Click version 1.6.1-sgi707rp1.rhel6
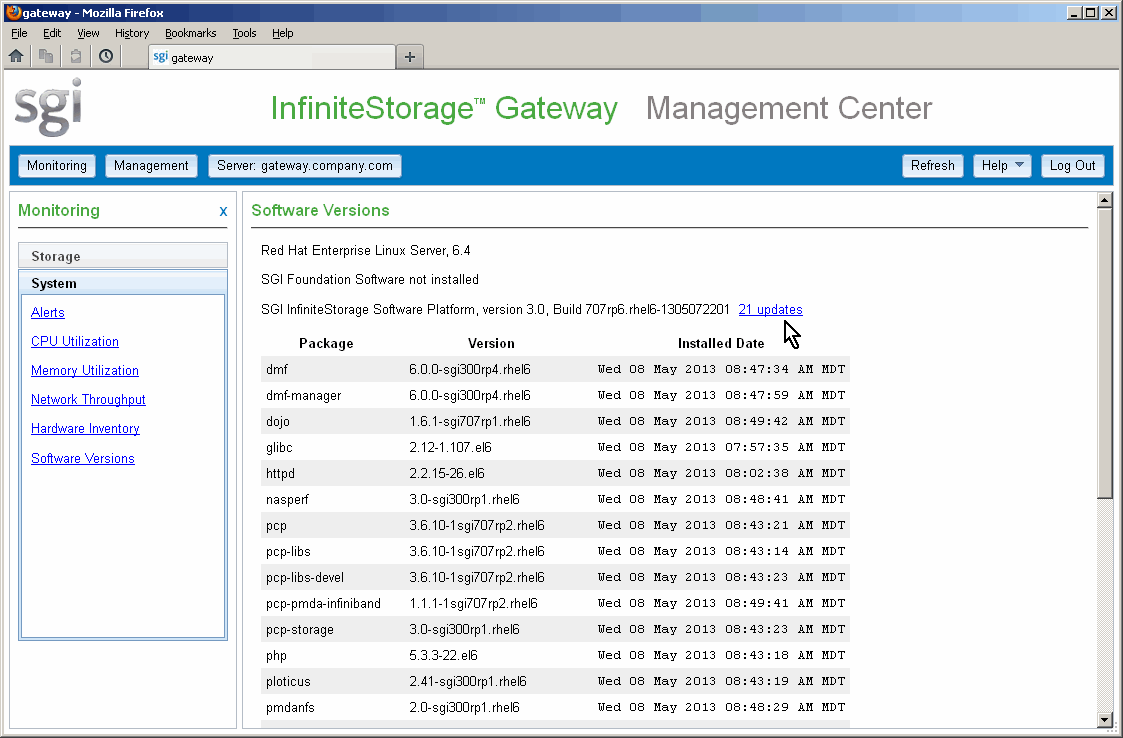1123x738 pixels. coord(470,421)
